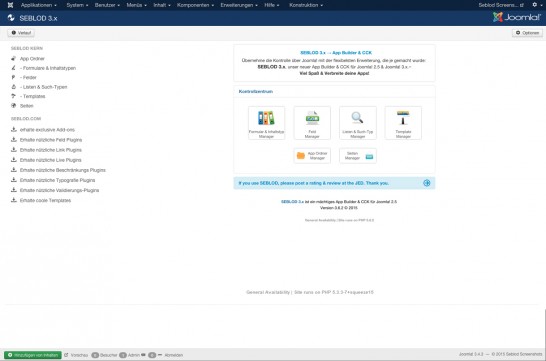Image resolution: width=546 pixels, height=361 pixels.
Task: Click the exclusive Add-ons link
Action: (x=47, y=130)
